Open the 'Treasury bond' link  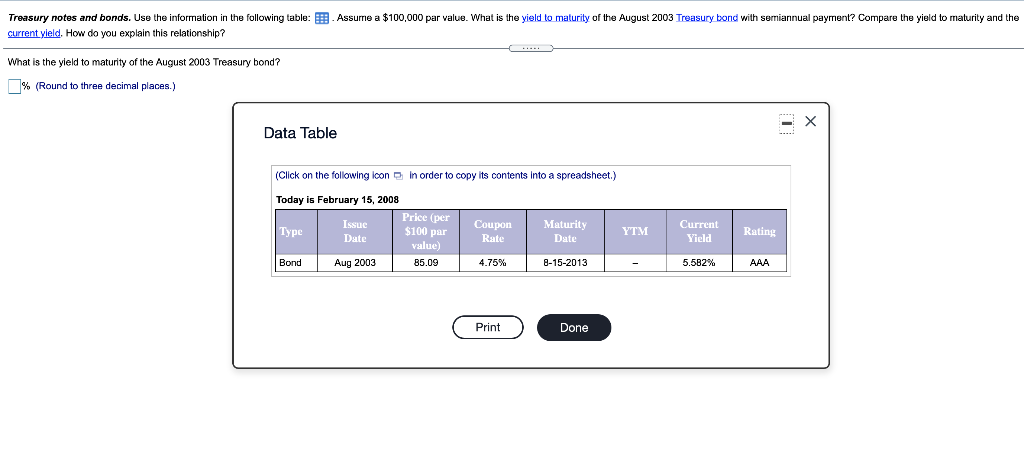(707, 18)
